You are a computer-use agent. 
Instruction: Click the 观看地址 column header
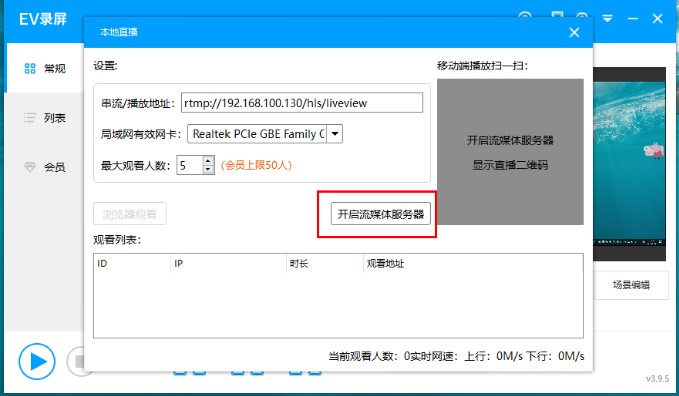click(473, 263)
